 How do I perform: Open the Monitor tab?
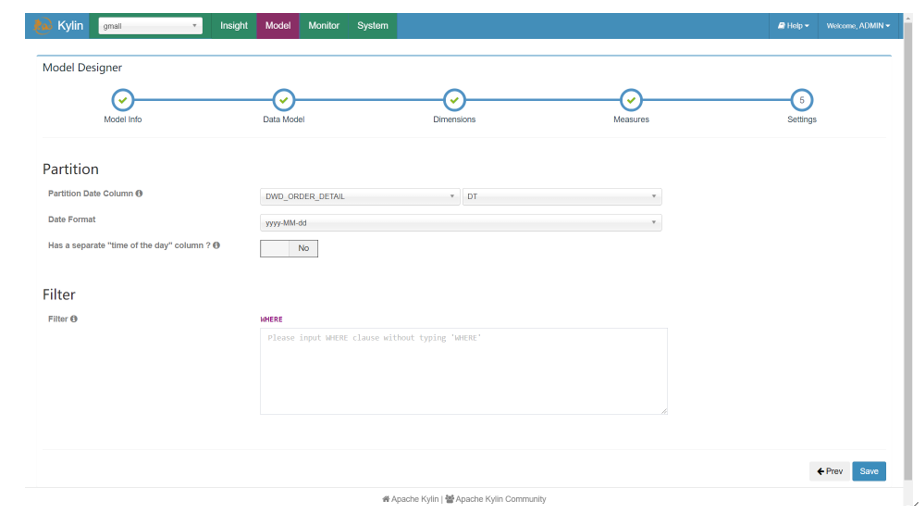click(x=324, y=26)
